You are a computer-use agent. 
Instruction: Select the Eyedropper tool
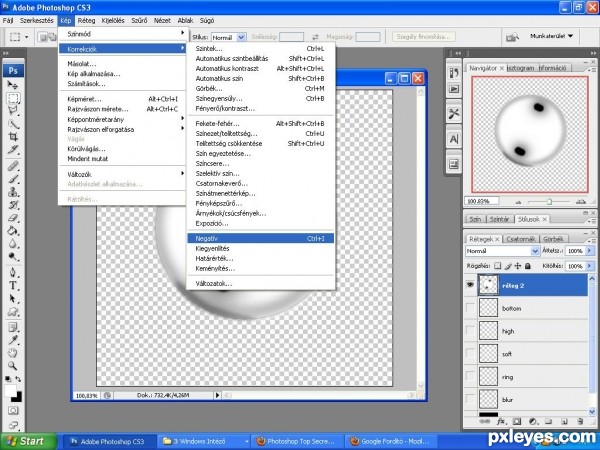(13, 340)
